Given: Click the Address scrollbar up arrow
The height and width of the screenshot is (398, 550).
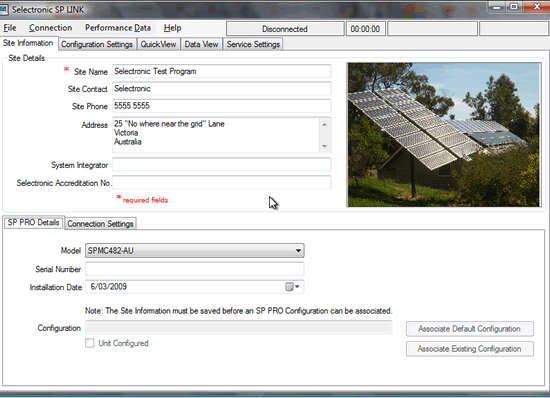Looking at the screenshot, I should [x=324, y=124].
